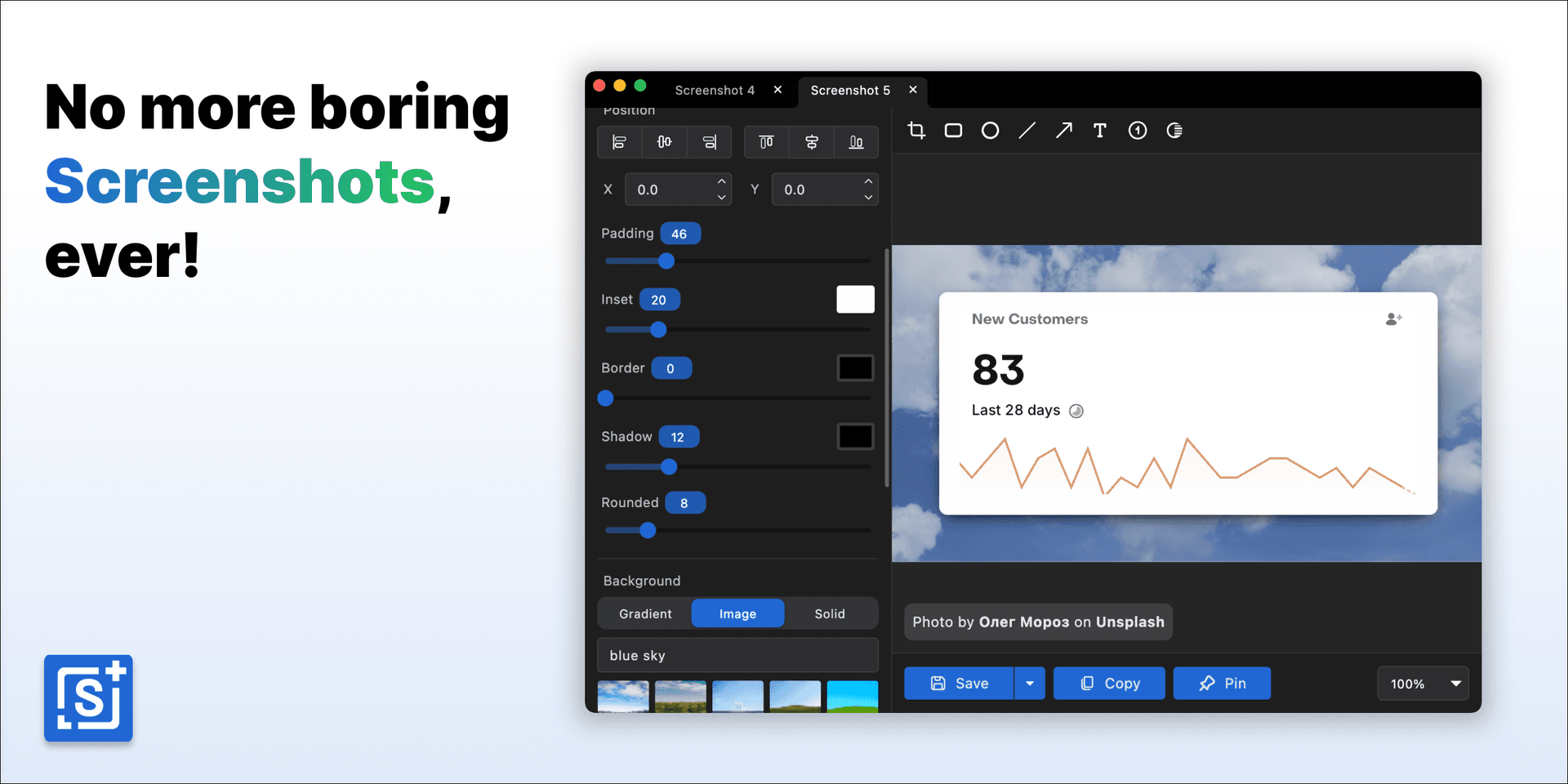This screenshot has height=784, width=1568.
Task: Pick the bright cyan sky and grass thumbnail
Action: coord(853,697)
